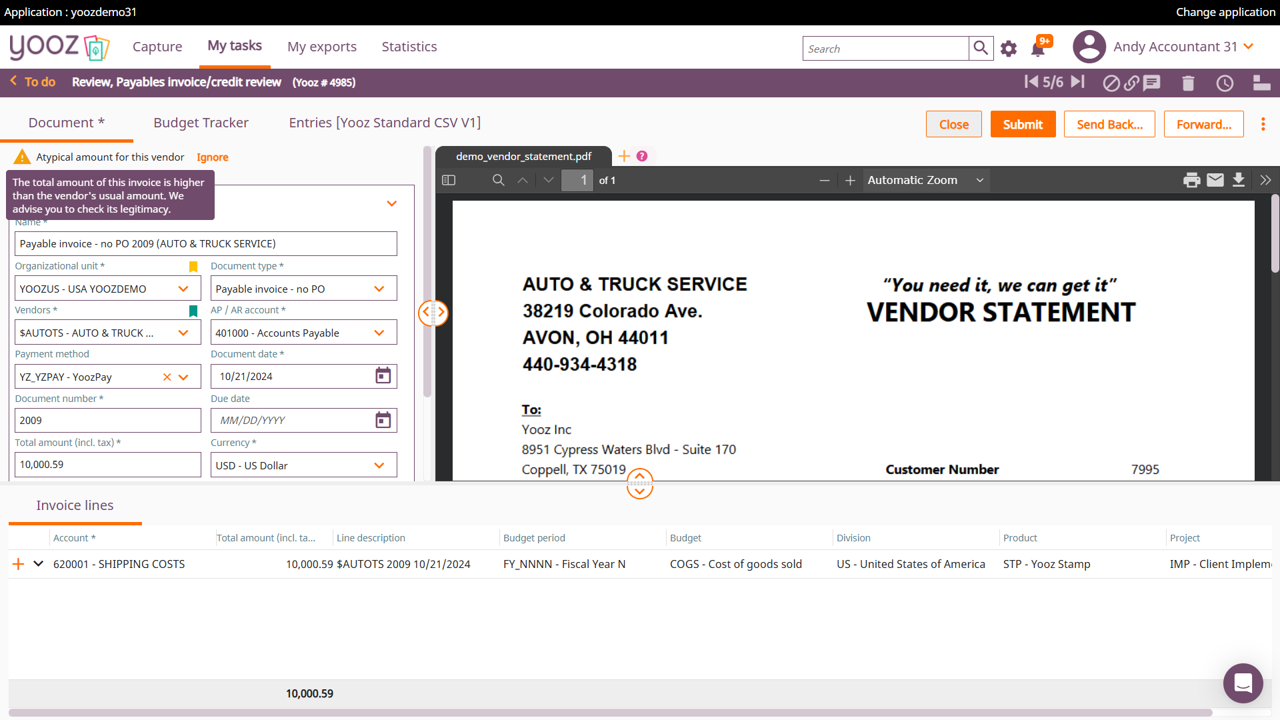Image resolution: width=1280 pixels, height=720 pixels.
Task: Open calendar picker for Due date
Action: click(x=383, y=420)
